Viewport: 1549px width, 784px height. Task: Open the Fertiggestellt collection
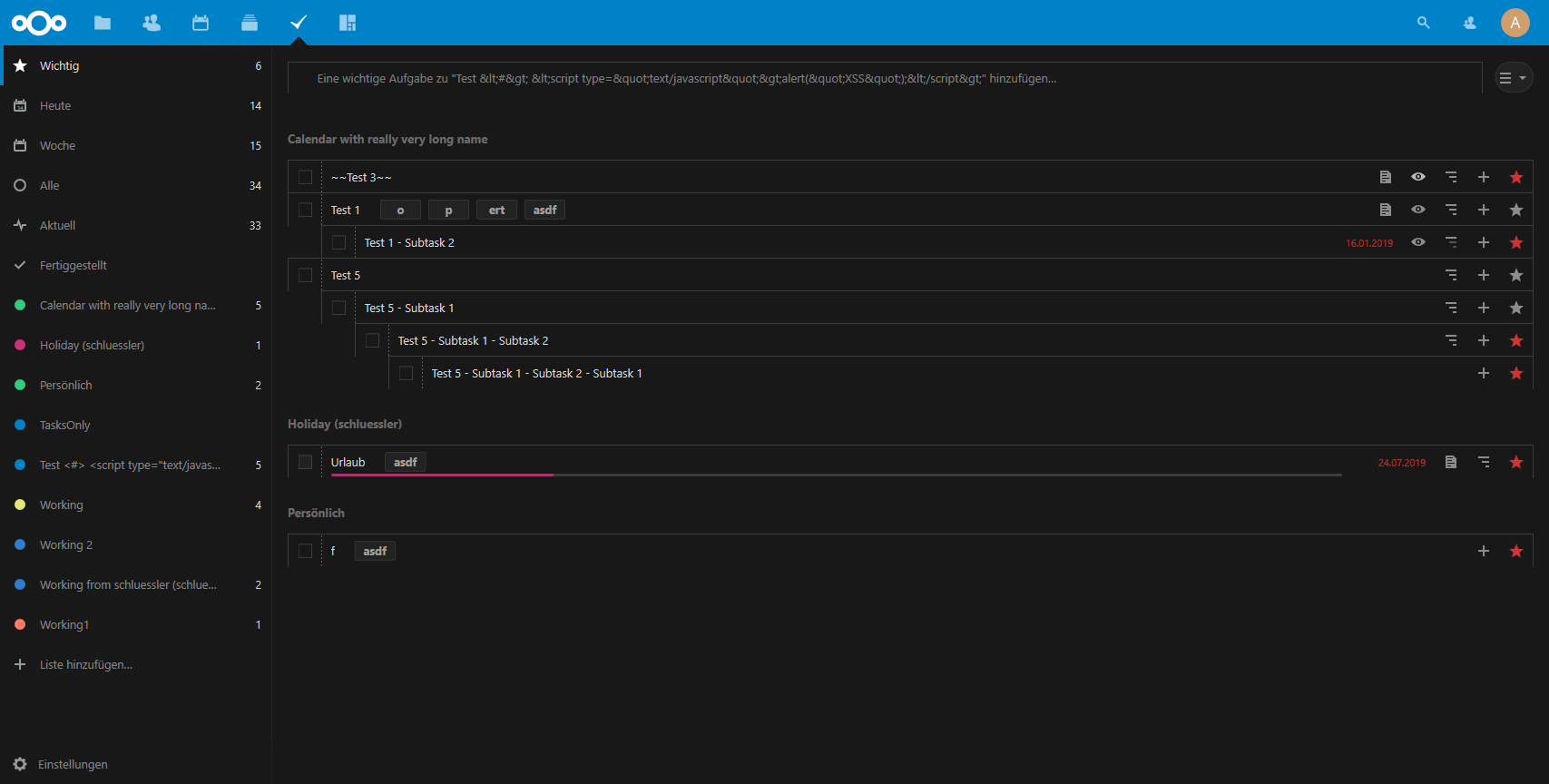pyautogui.click(x=136, y=265)
